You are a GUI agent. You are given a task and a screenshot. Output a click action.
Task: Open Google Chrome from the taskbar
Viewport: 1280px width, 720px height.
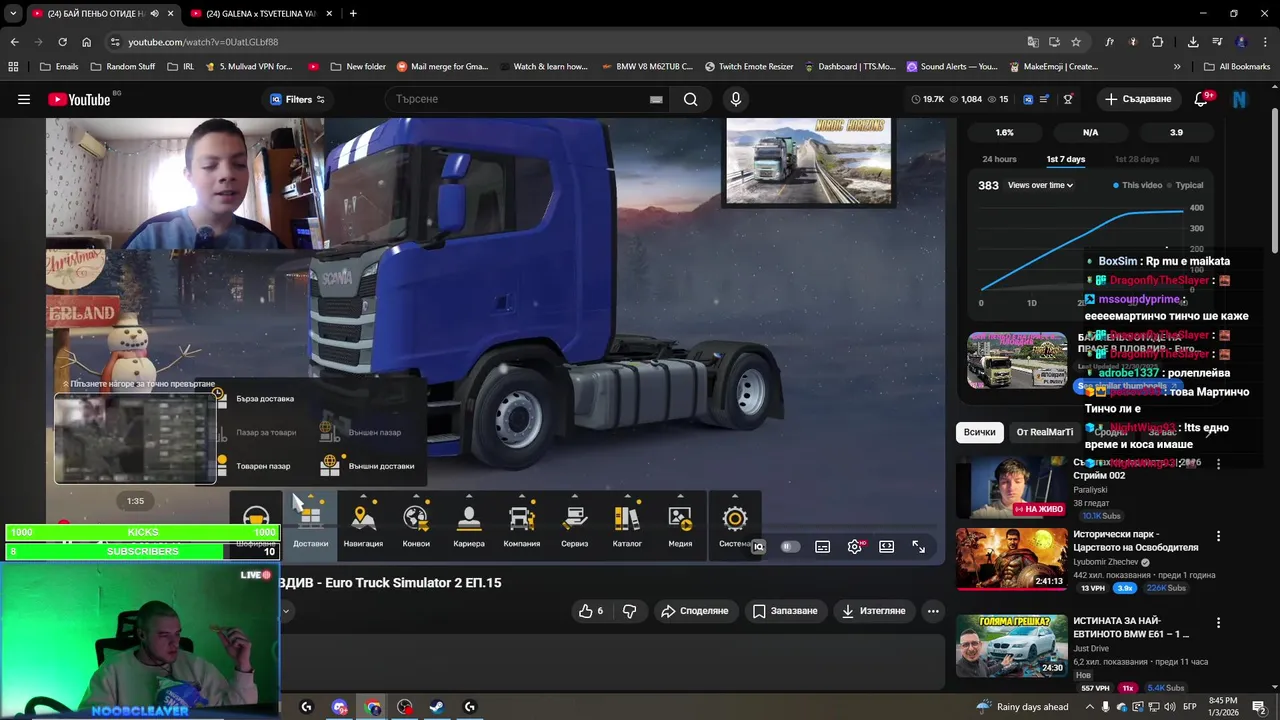(x=373, y=707)
